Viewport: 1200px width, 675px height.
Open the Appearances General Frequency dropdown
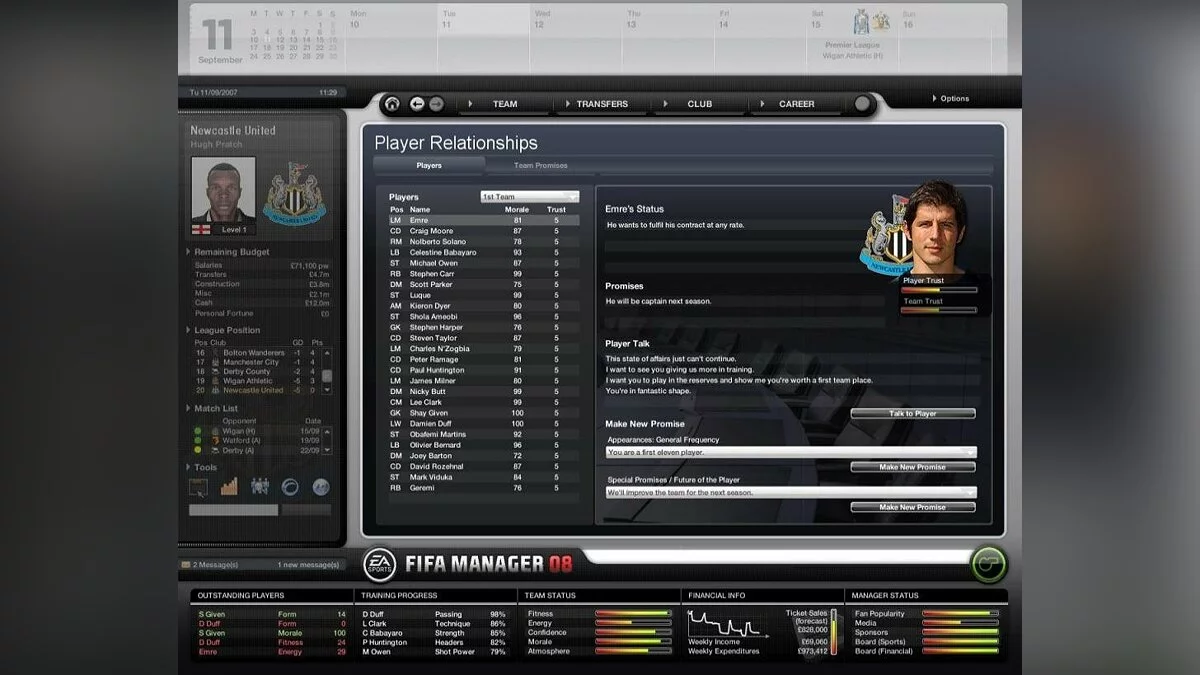click(791, 452)
